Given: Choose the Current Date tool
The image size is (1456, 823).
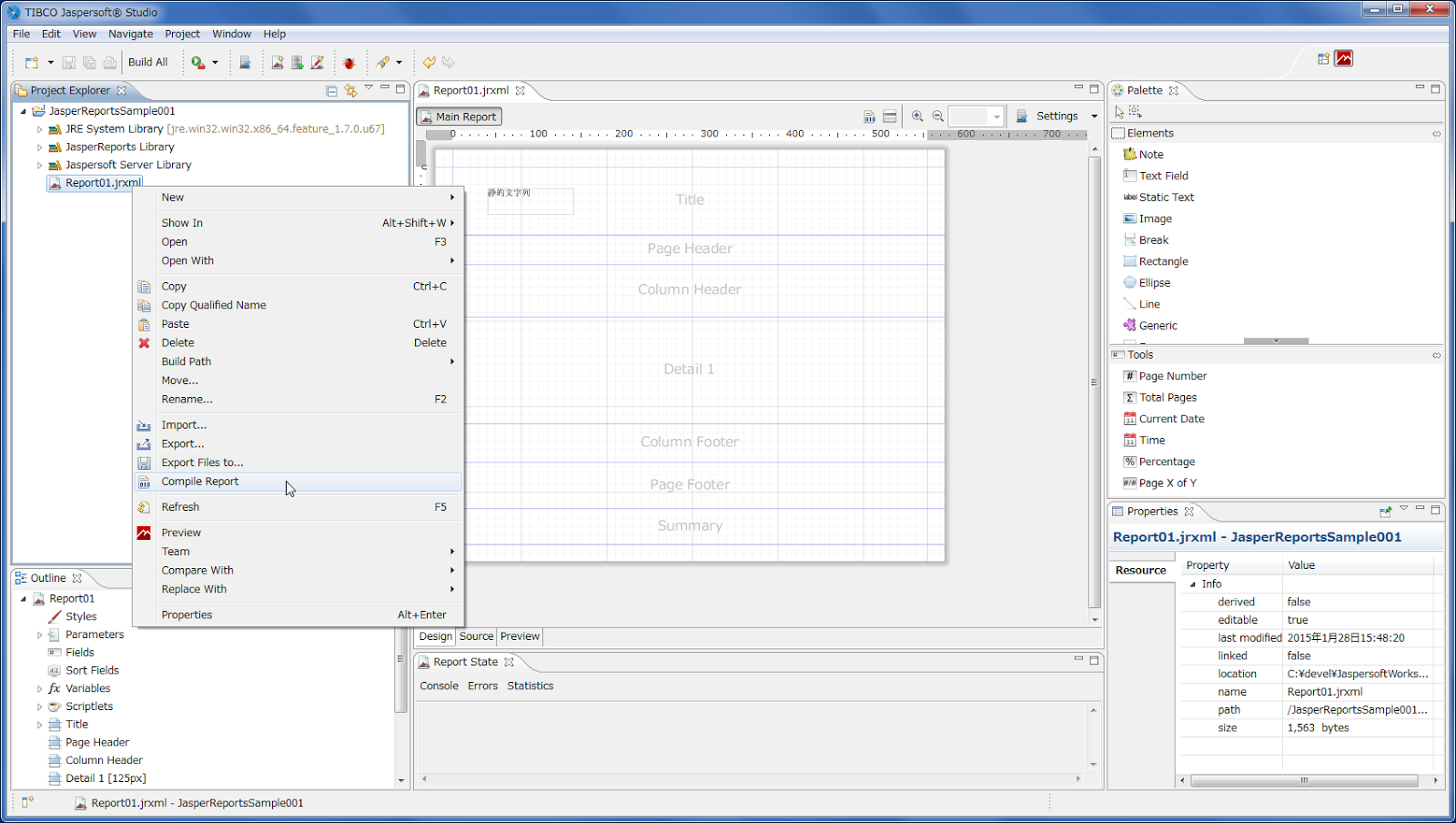Looking at the screenshot, I should [x=1171, y=418].
